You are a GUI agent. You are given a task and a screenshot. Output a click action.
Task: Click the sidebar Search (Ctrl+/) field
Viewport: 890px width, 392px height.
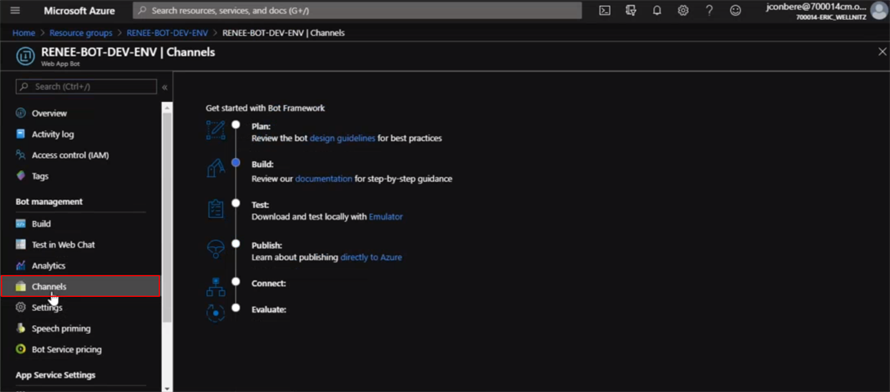pyautogui.click(x=86, y=87)
